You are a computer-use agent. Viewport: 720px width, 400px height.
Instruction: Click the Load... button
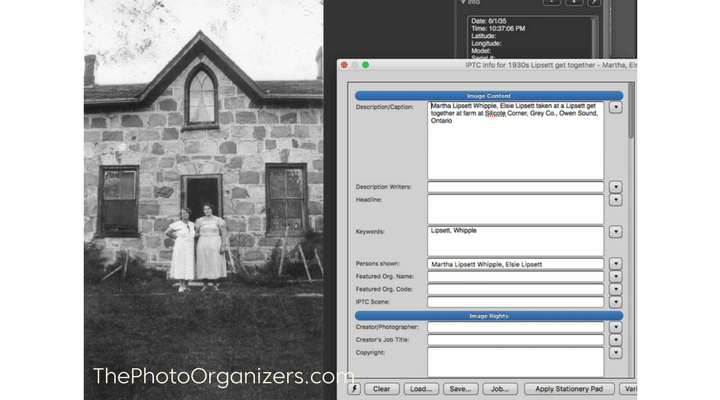pos(421,389)
